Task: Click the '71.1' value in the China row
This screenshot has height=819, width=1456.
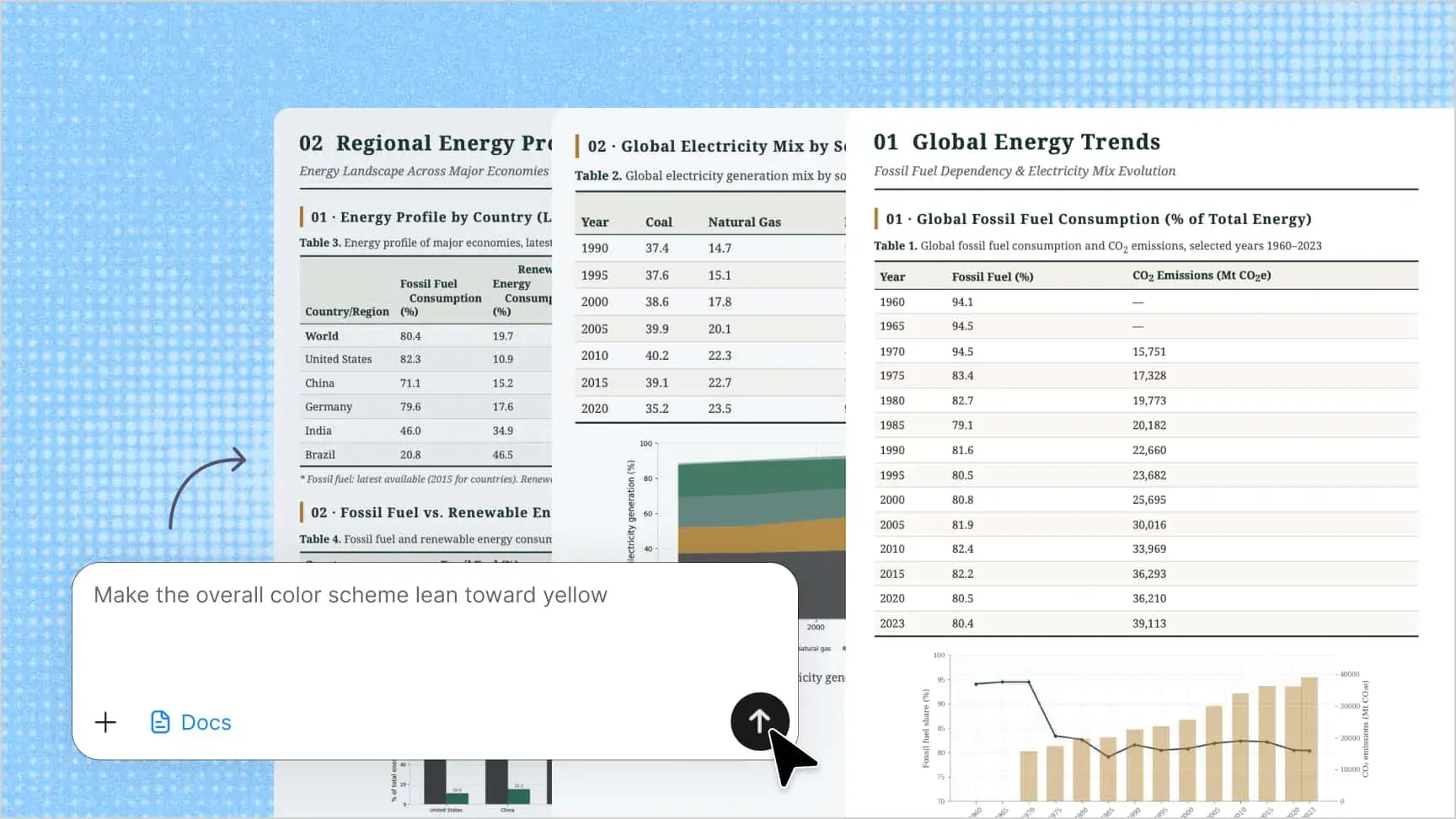Action: point(410,383)
